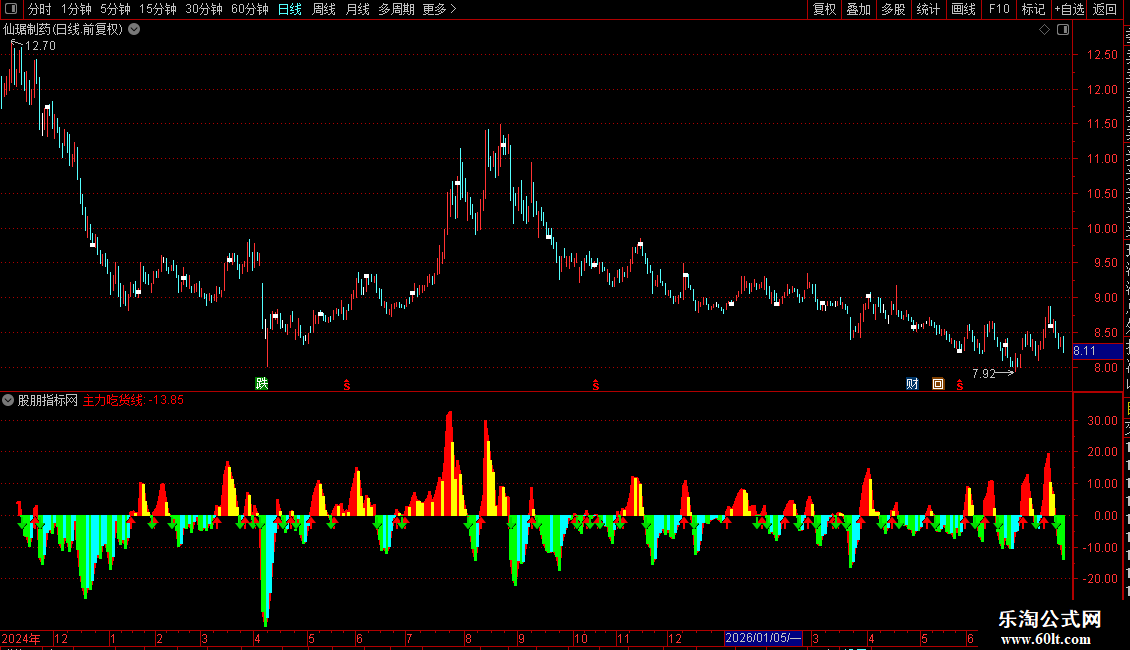Click the diamond icon above the chart
The width and height of the screenshot is (1130, 650).
(x=1044, y=30)
